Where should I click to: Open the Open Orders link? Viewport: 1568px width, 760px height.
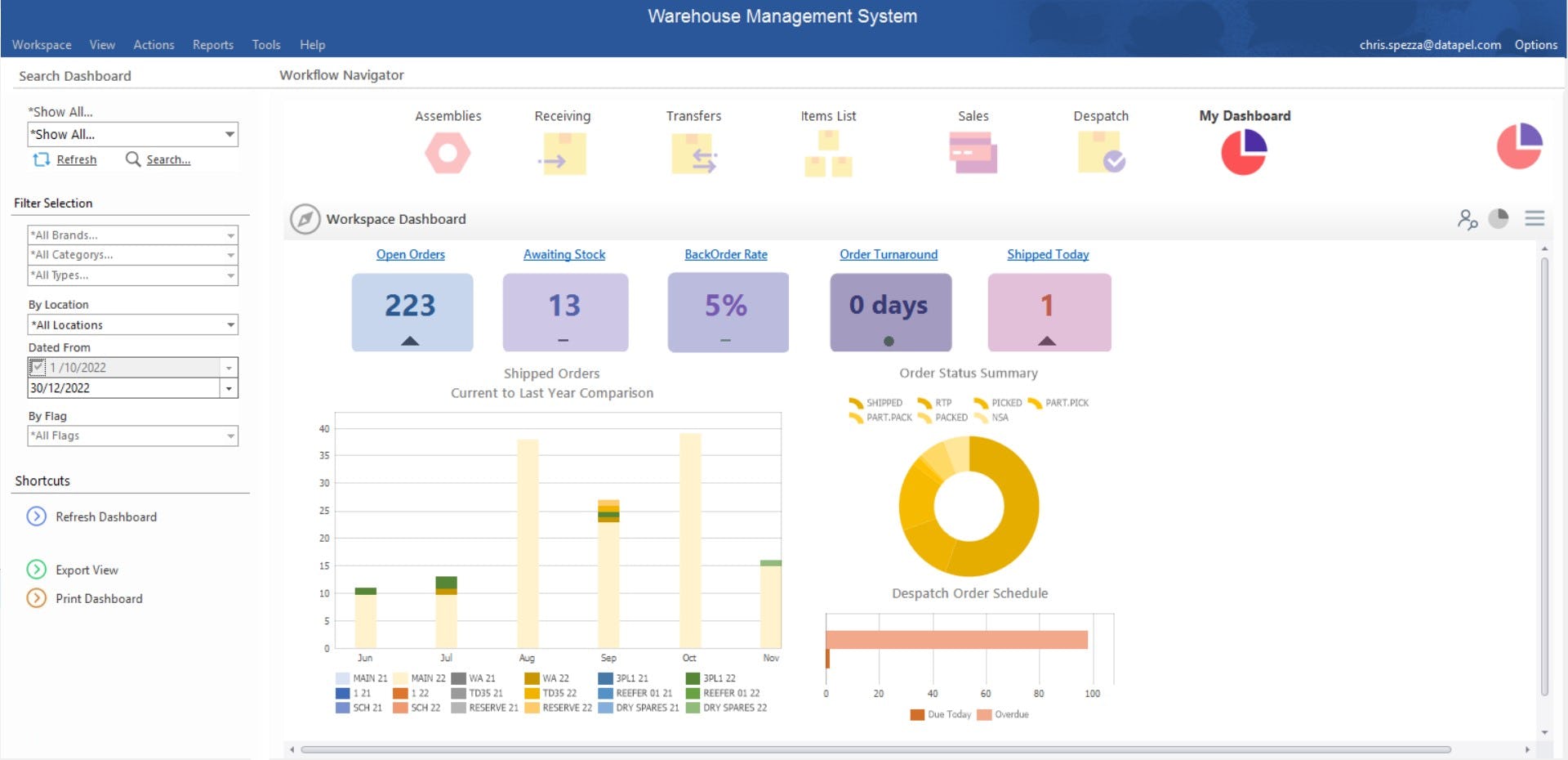click(411, 254)
